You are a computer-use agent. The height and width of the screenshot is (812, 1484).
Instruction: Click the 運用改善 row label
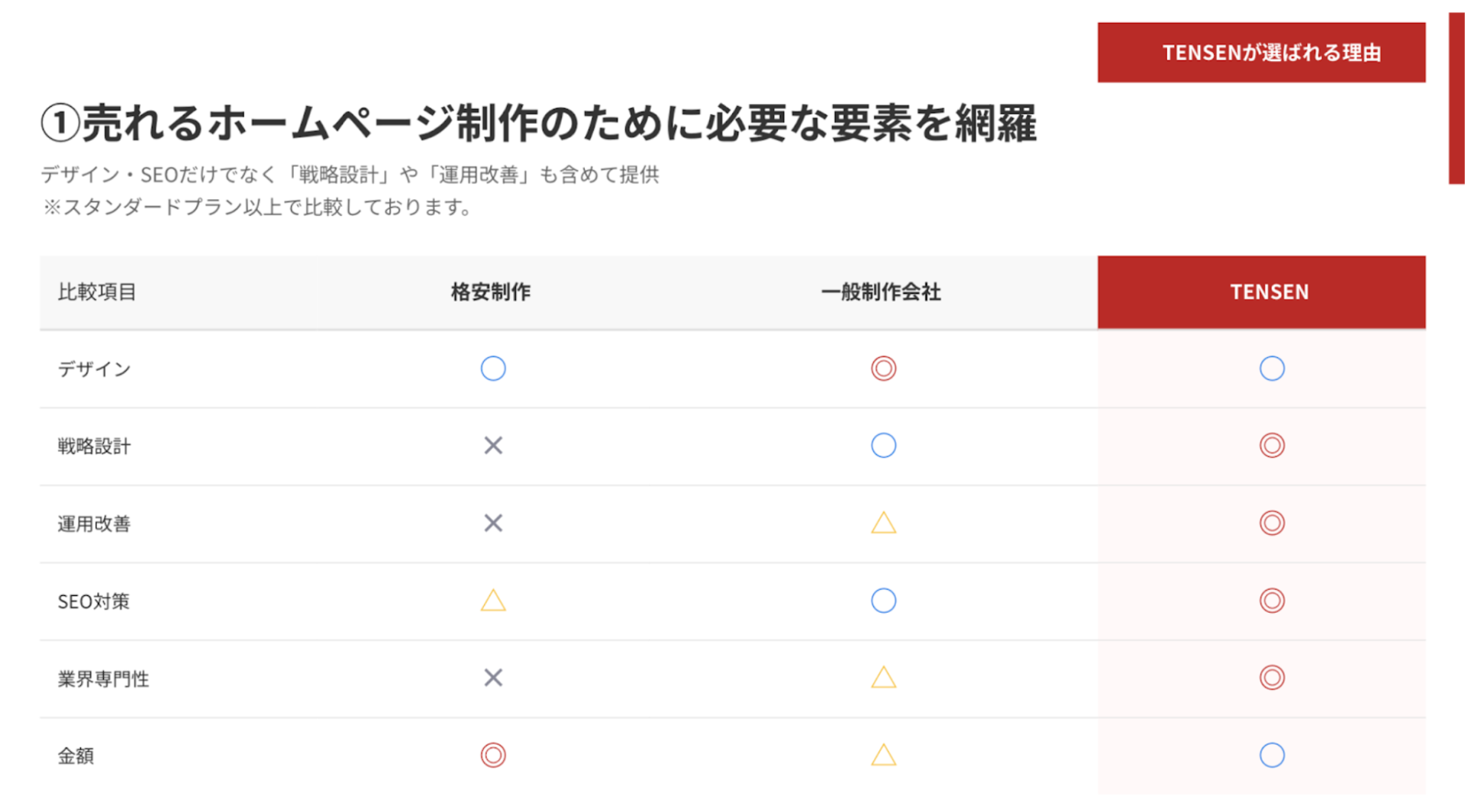(x=94, y=524)
